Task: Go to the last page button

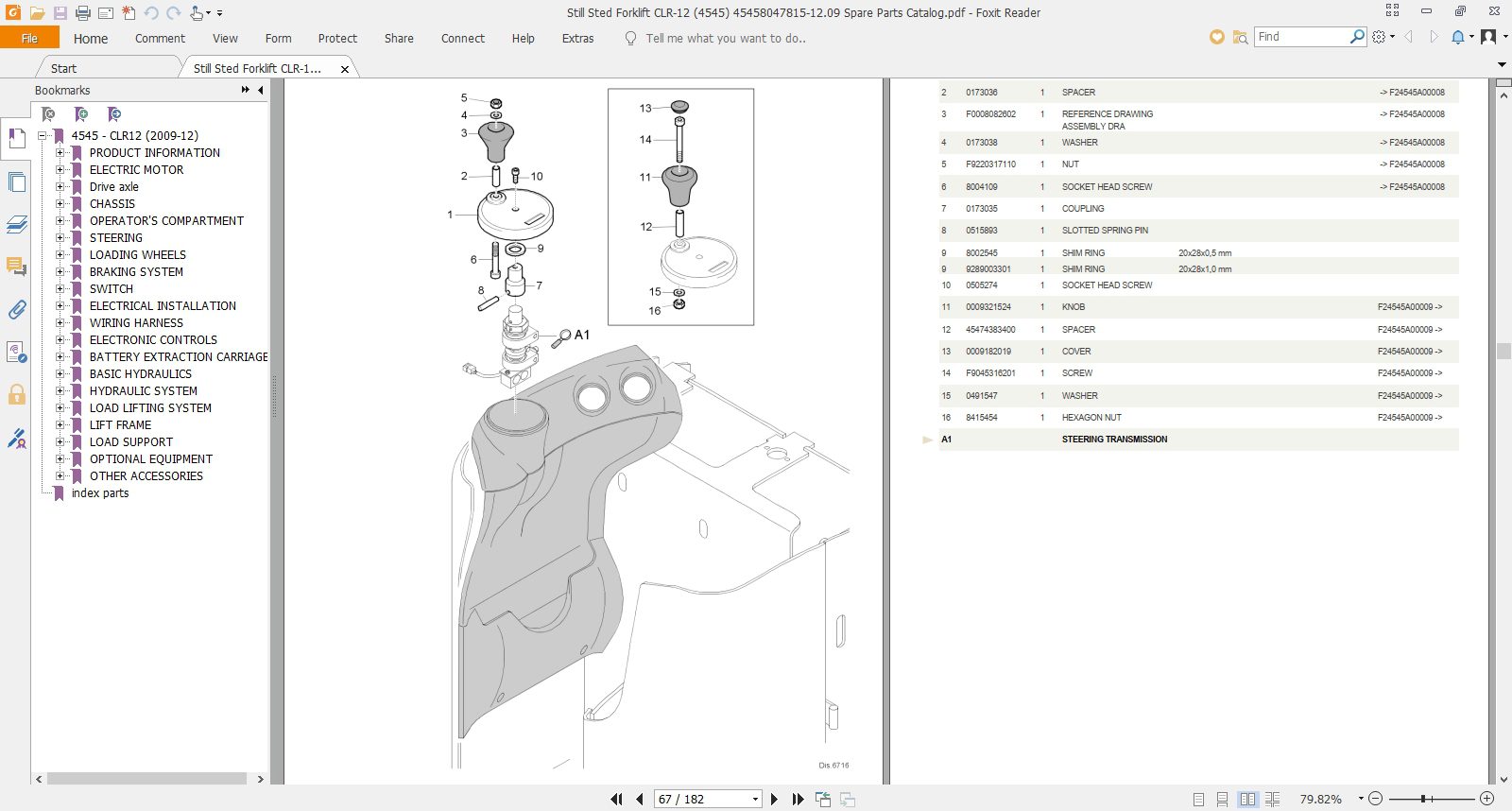Action: click(x=798, y=799)
